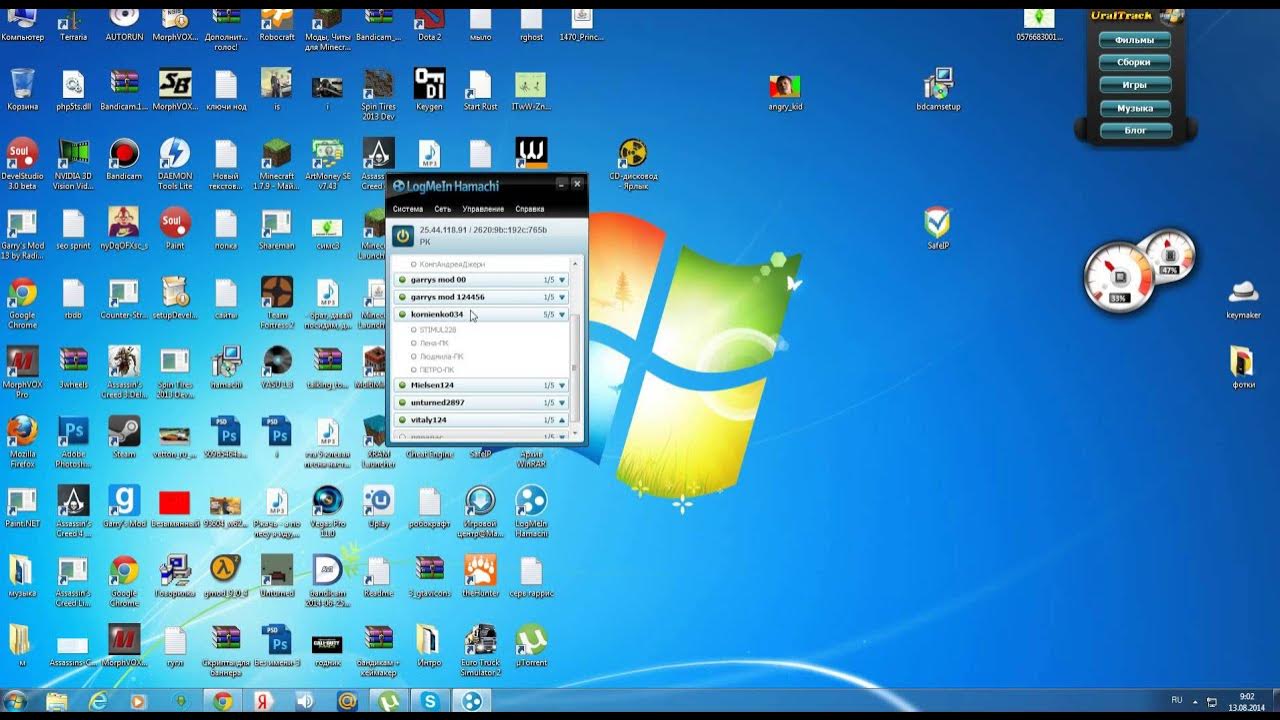Select the µTorrent desktop icon

coord(531,645)
